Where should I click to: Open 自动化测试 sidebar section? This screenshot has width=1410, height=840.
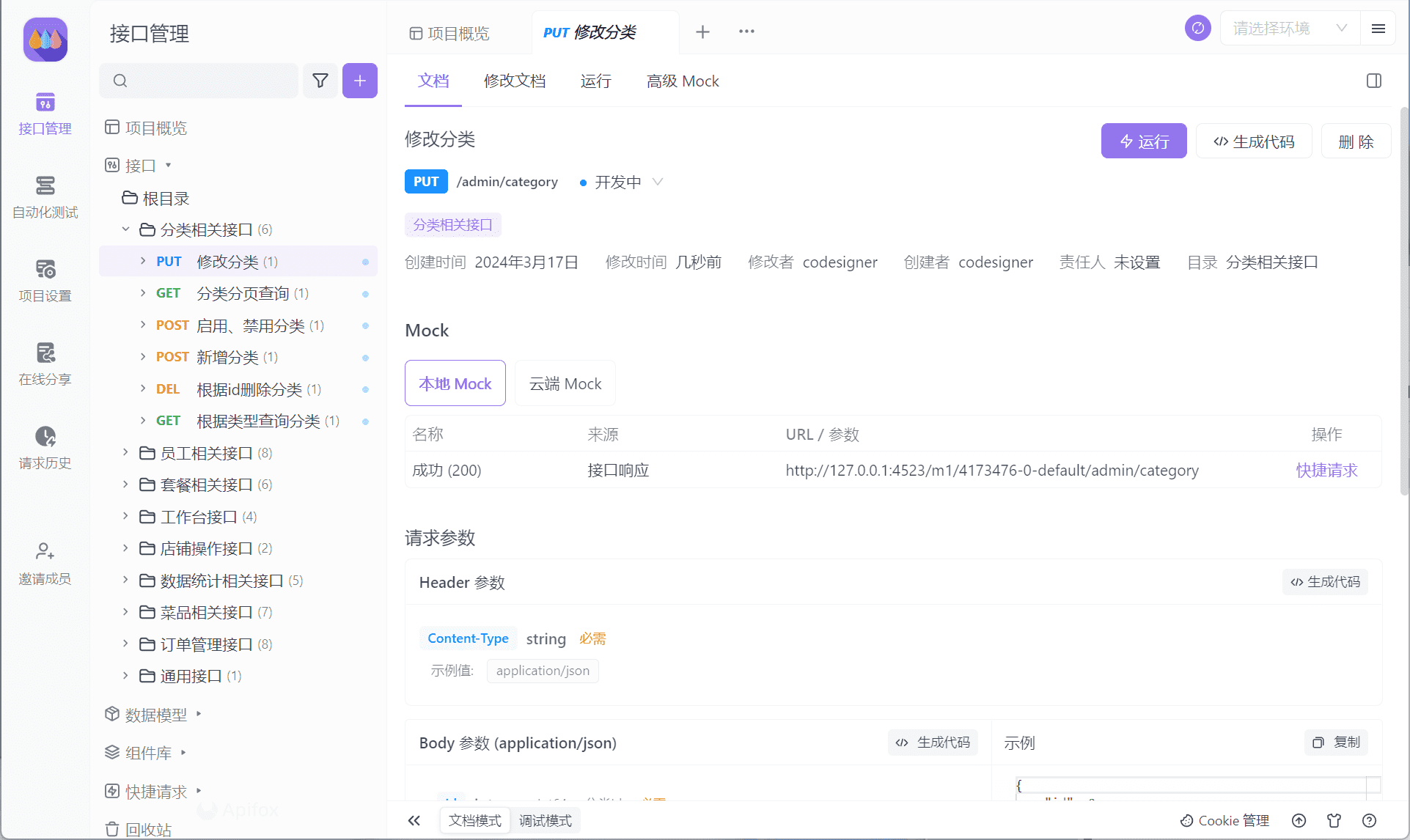click(x=45, y=198)
